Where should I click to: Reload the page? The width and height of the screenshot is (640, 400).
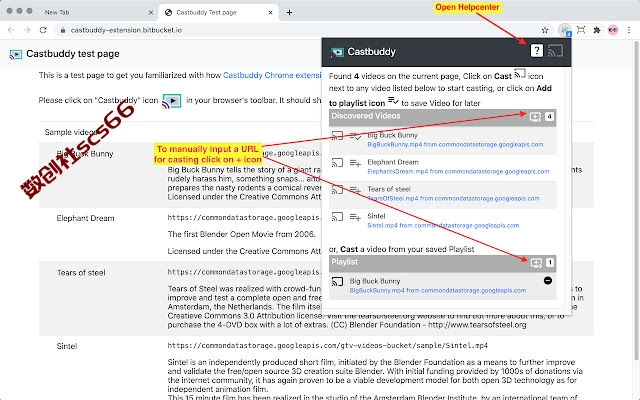pos(43,30)
